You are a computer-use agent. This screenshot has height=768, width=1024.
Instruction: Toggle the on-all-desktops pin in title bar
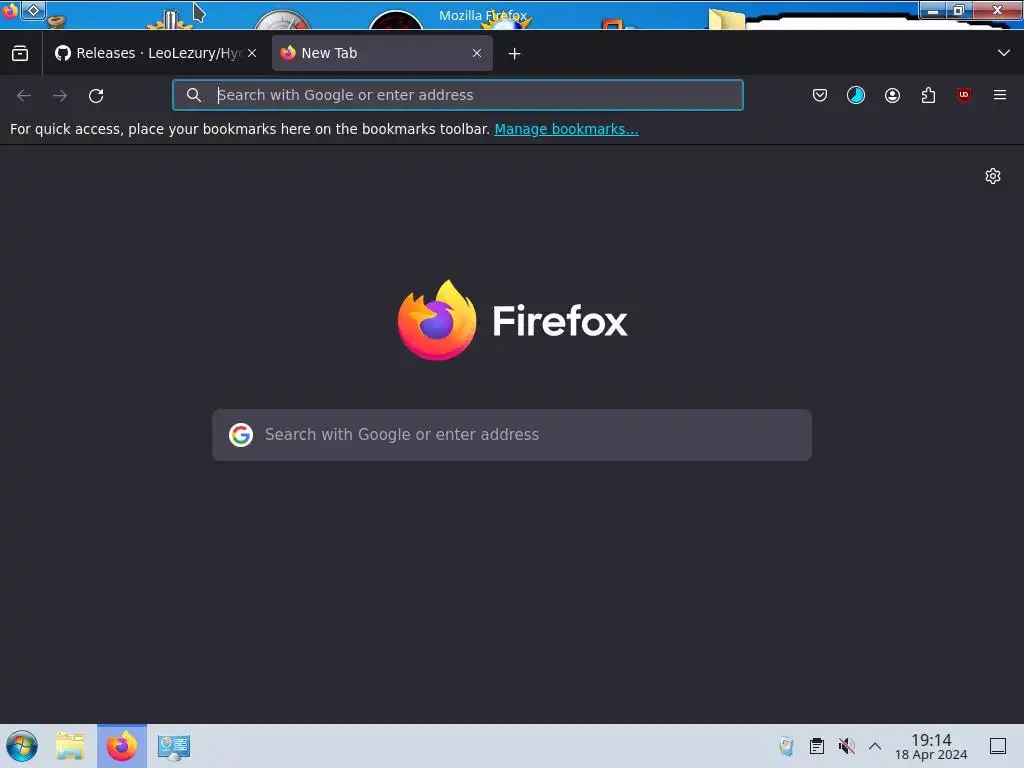pos(33,10)
